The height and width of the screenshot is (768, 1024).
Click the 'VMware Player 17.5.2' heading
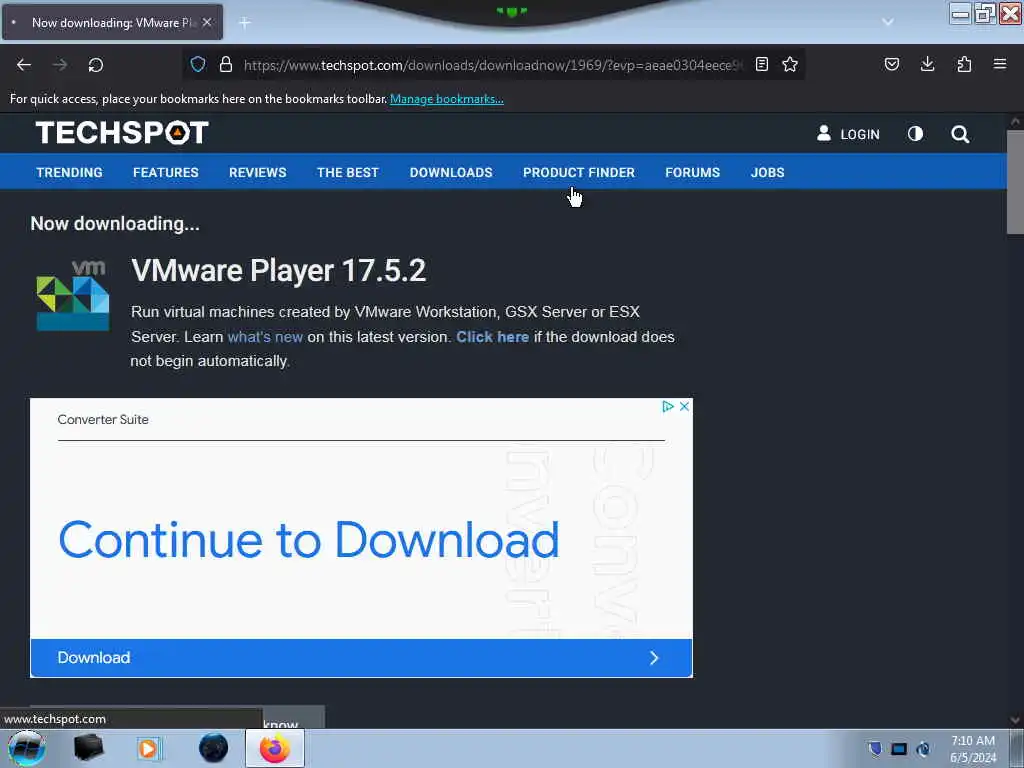click(x=279, y=270)
